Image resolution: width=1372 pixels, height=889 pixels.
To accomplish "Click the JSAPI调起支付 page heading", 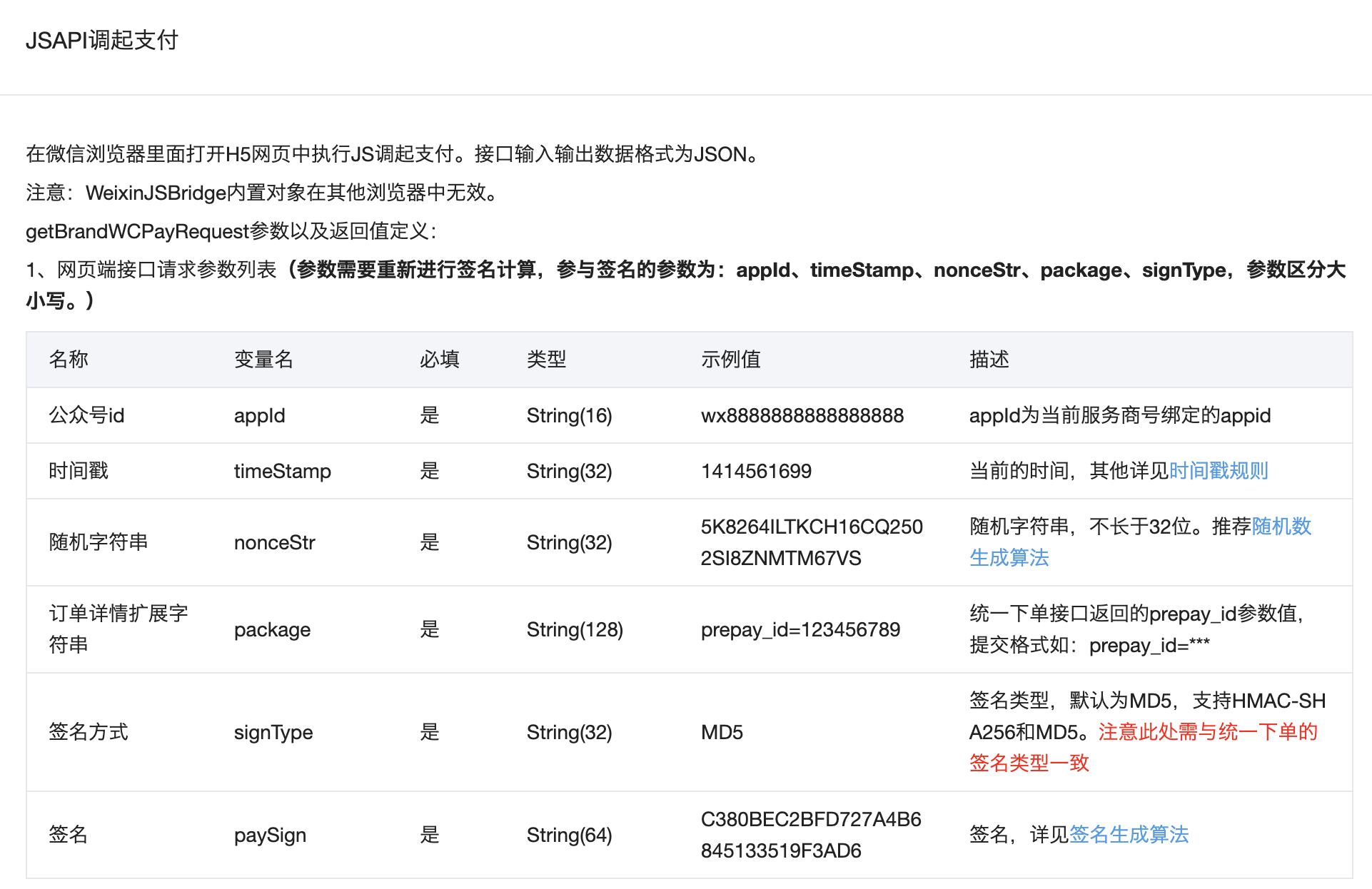I will click(x=102, y=40).
